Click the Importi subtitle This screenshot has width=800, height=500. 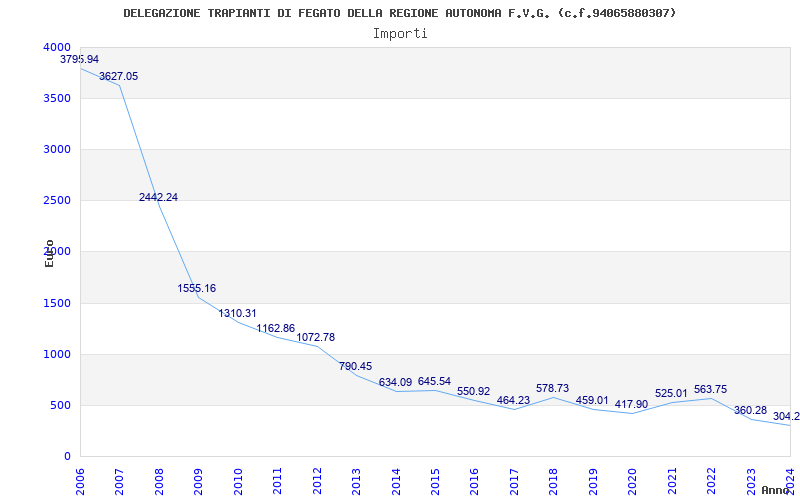pos(400,34)
